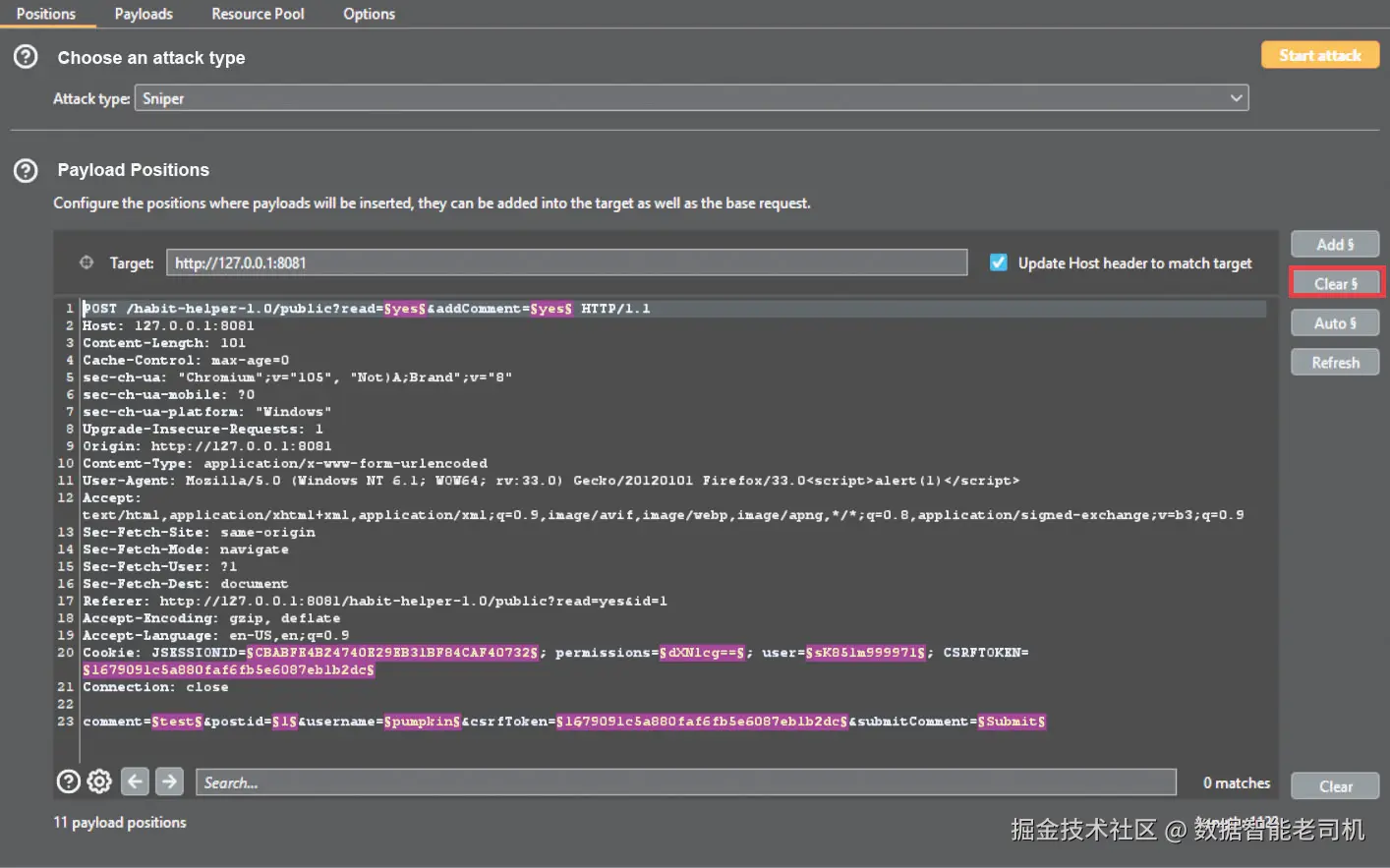Open the search help icon below the editor
Viewport: 1390px width, 868px height.
[69, 781]
